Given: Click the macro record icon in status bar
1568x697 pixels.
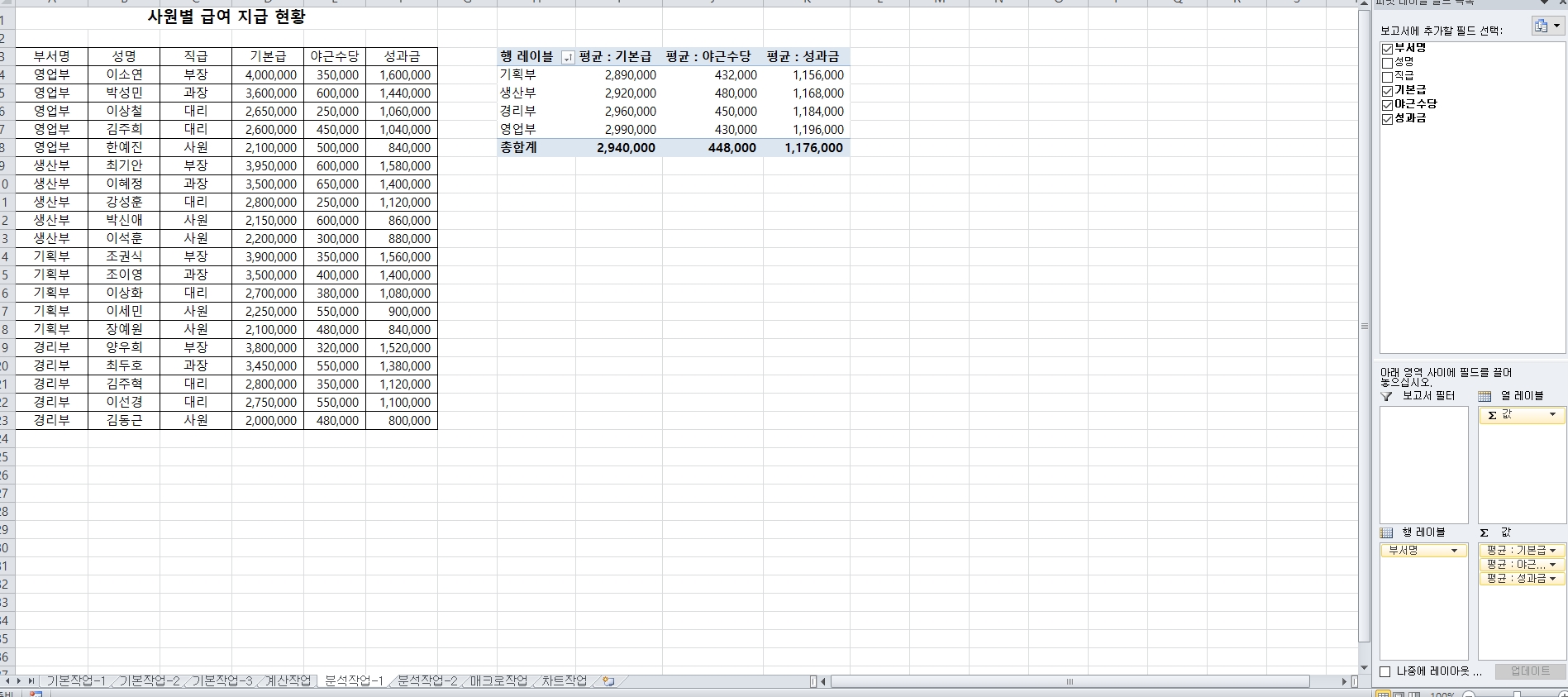Looking at the screenshot, I should (x=36, y=694).
